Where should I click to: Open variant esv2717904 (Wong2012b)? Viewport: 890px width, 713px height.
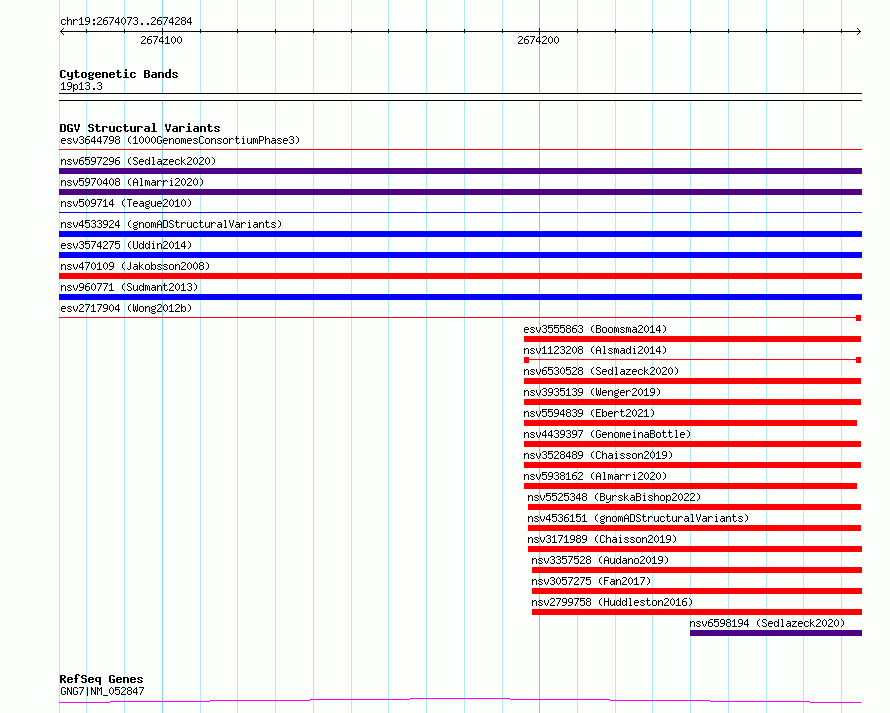(126, 308)
